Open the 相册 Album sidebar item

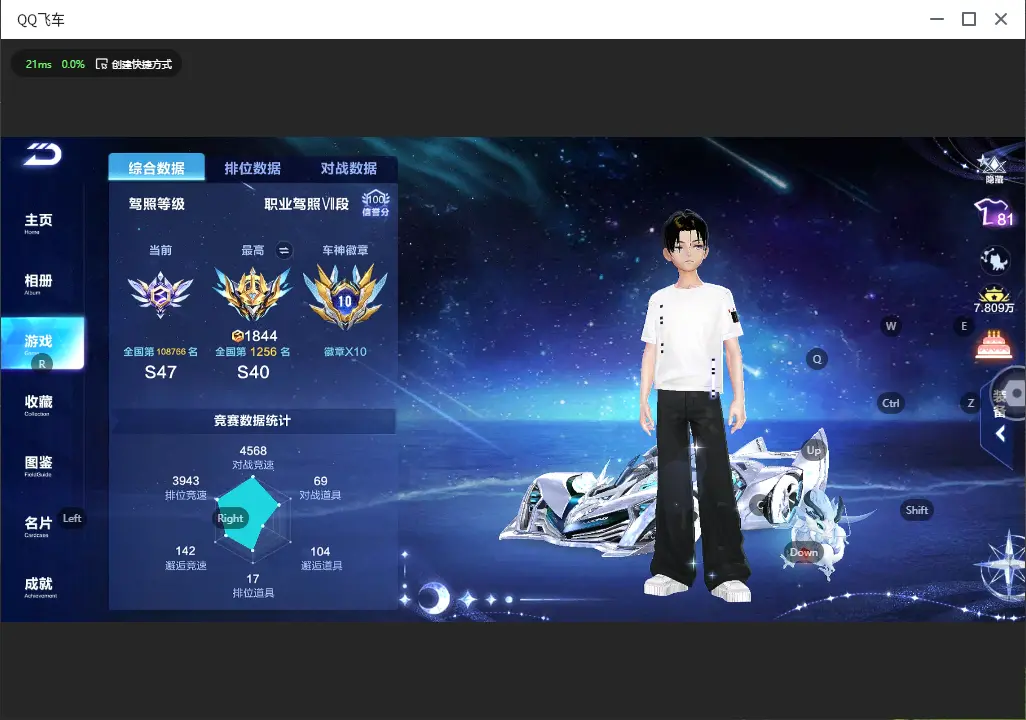coord(38,283)
